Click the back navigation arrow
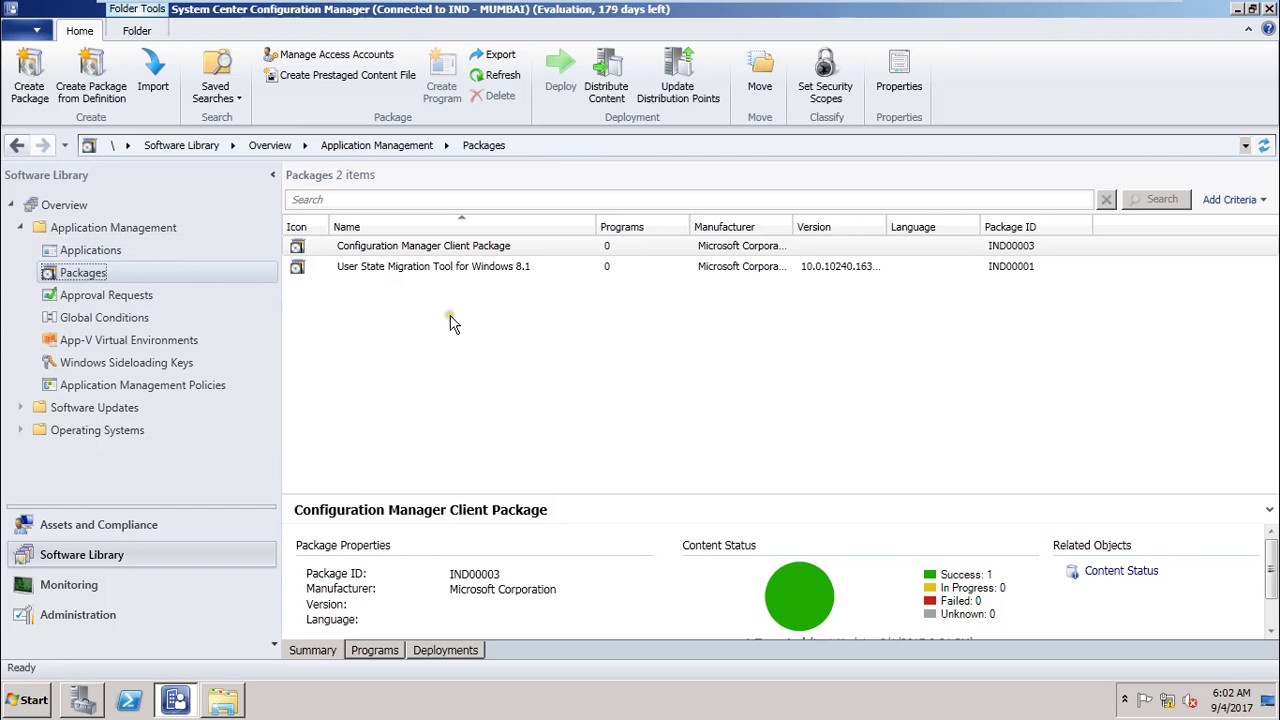 pos(17,146)
